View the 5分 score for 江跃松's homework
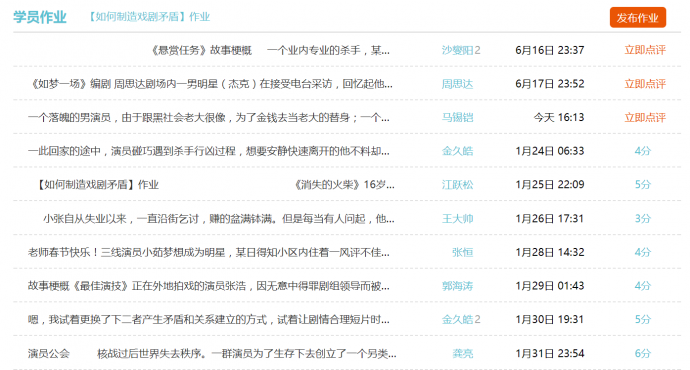This screenshot has height=370, width=690. pyautogui.click(x=642, y=185)
